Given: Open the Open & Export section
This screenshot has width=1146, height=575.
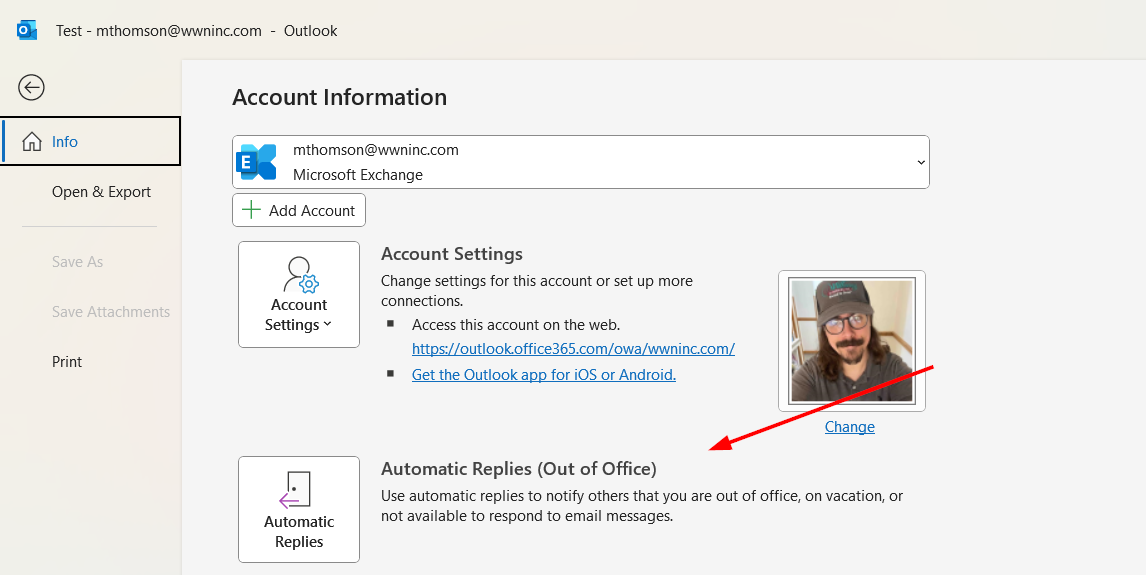Looking at the screenshot, I should point(101,191).
